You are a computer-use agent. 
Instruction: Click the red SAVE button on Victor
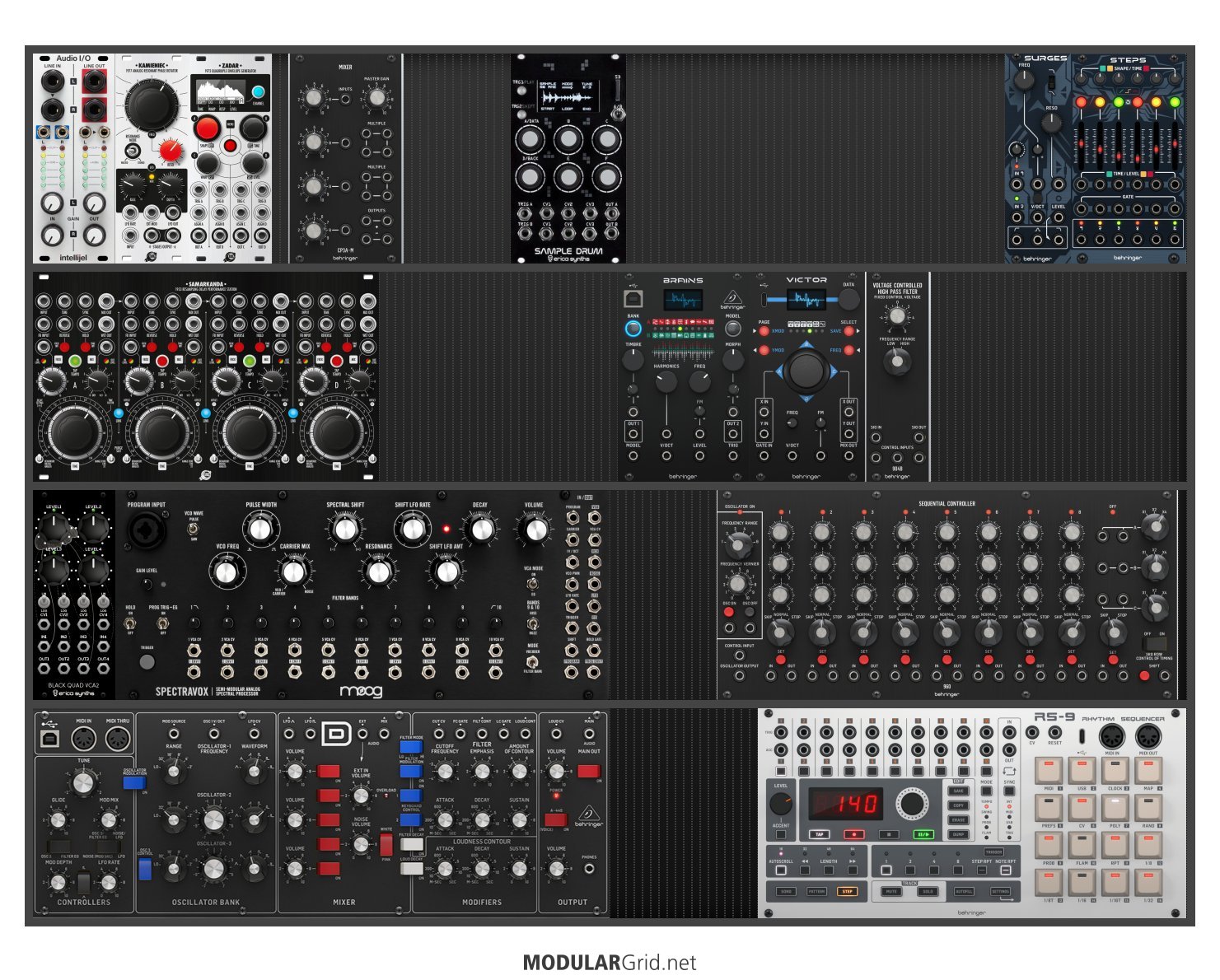point(849,331)
